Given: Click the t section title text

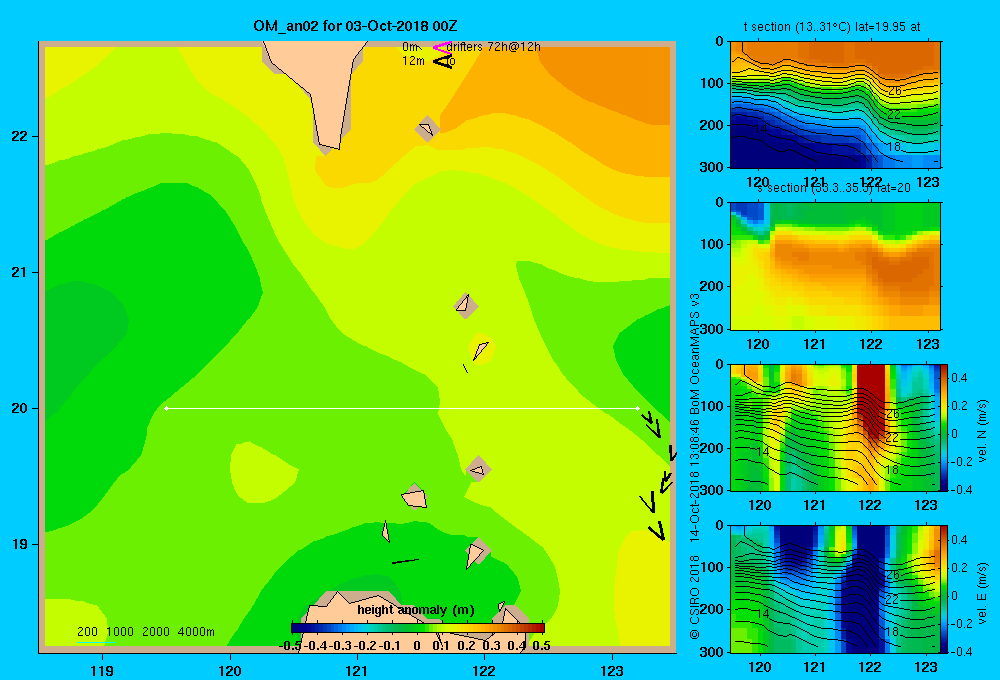Looking at the screenshot, I should (832, 27).
